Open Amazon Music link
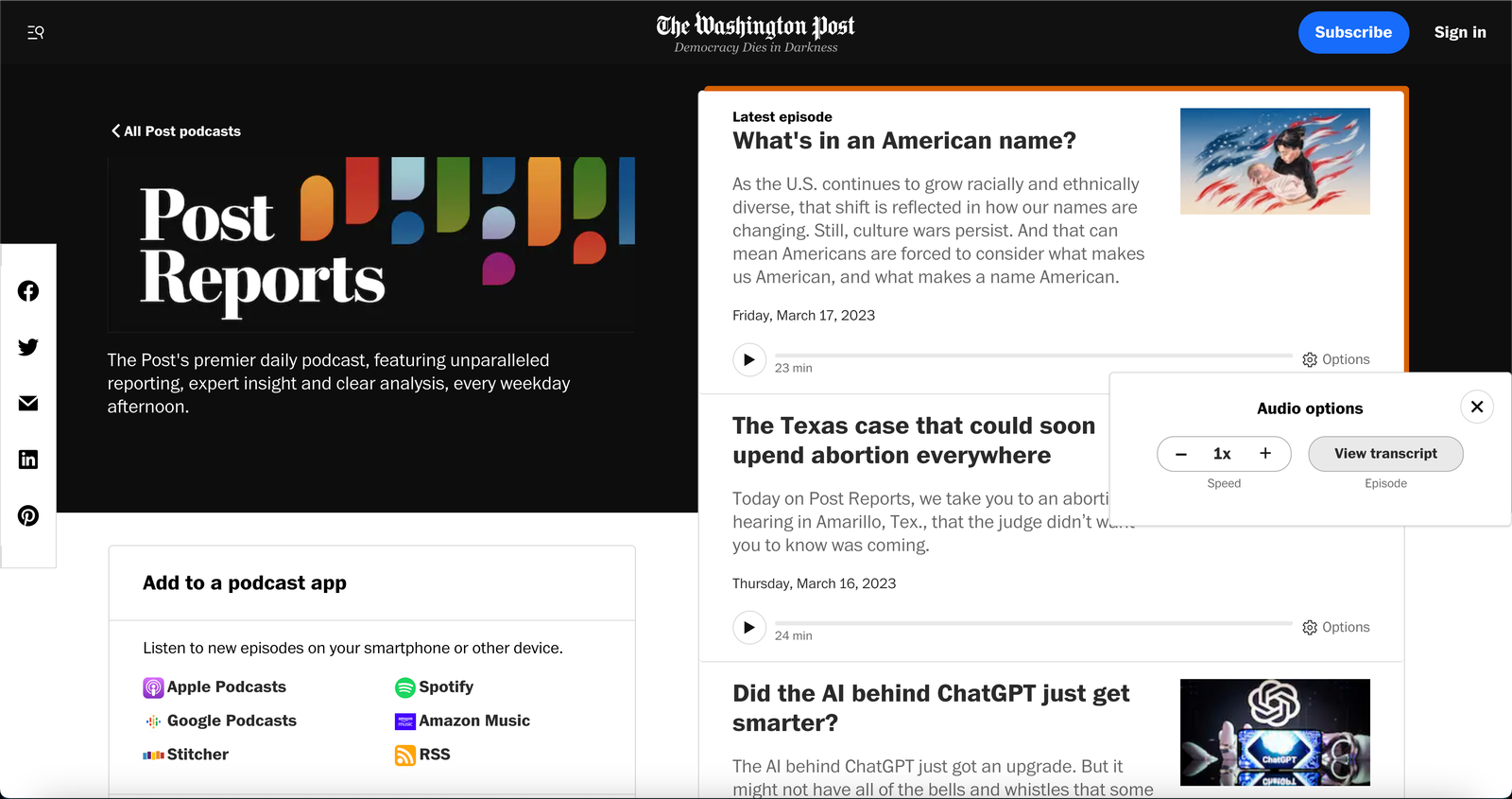The height and width of the screenshot is (799, 1512). click(462, 721)
